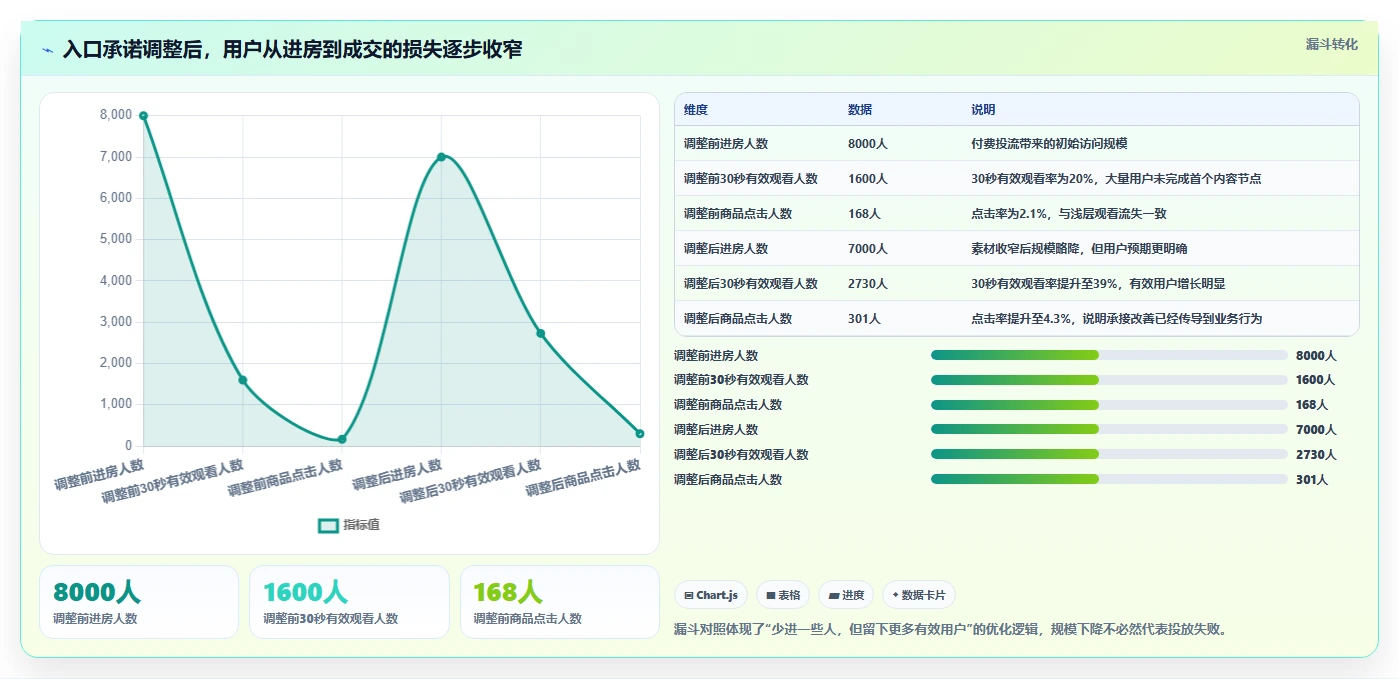Screen dimensions: 1399x679
Task: Click the 调整前商品点击人数 progress bar
Action: pyautogui.click(x=1109, y=405)
